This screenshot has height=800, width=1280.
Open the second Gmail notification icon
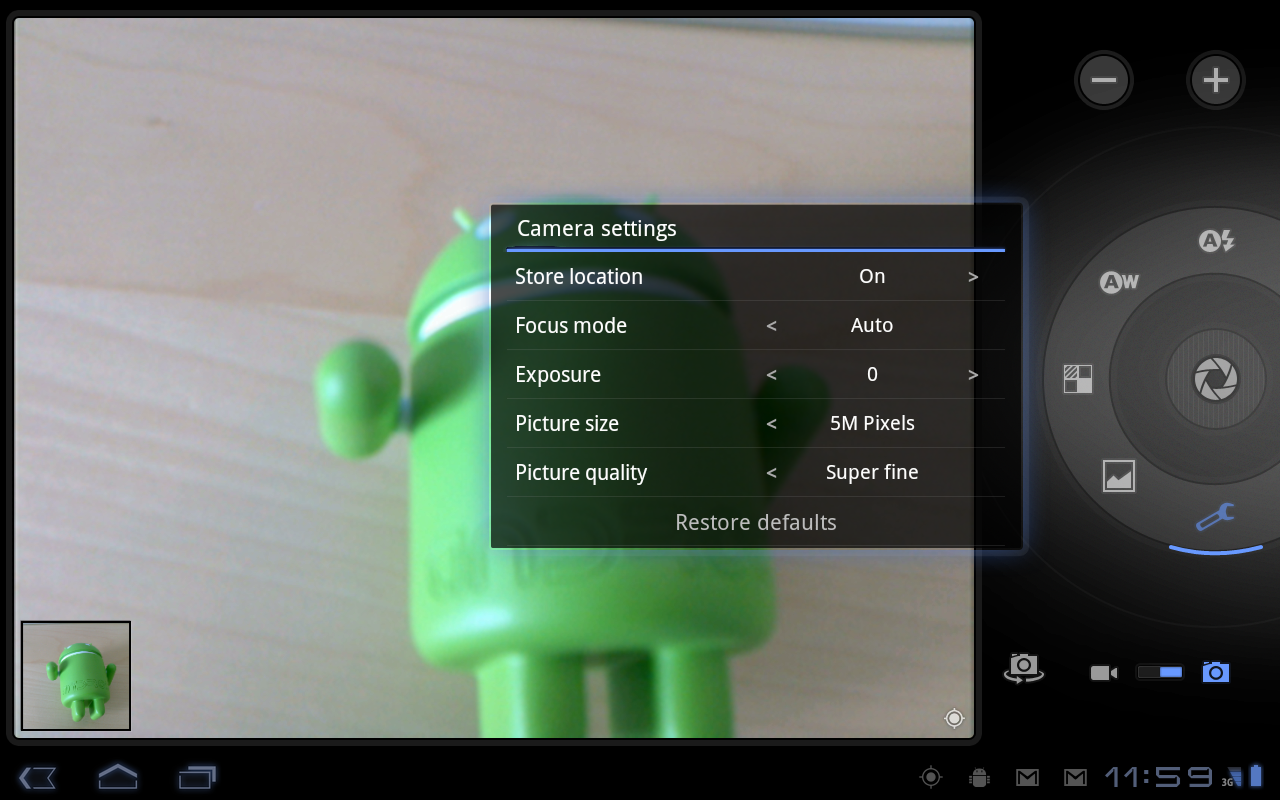click(x=1075, y=778)
